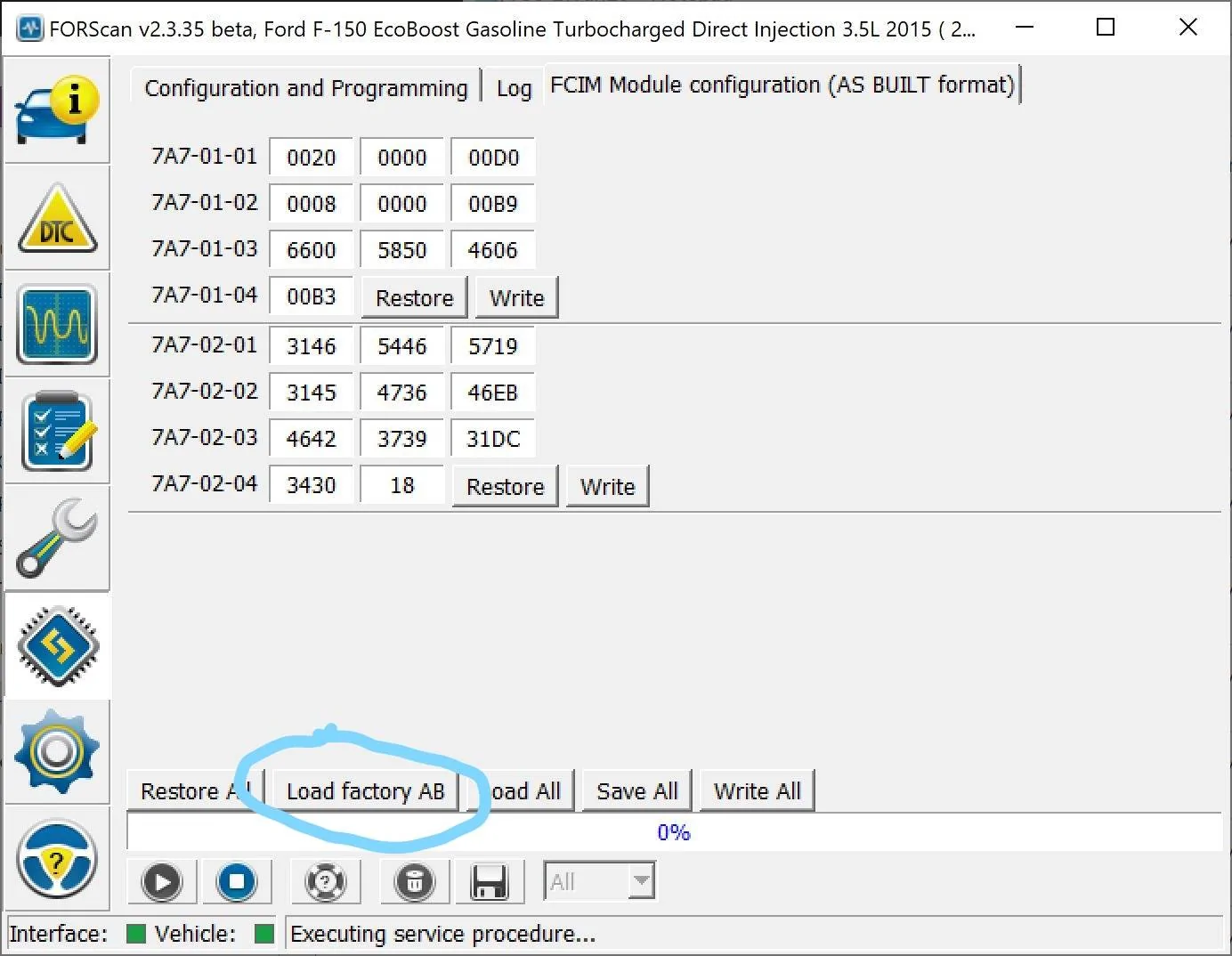1232x956 pixels.
Task: Edit the 7A7-02-01 field showing 5446
Action: pos(402,346)
